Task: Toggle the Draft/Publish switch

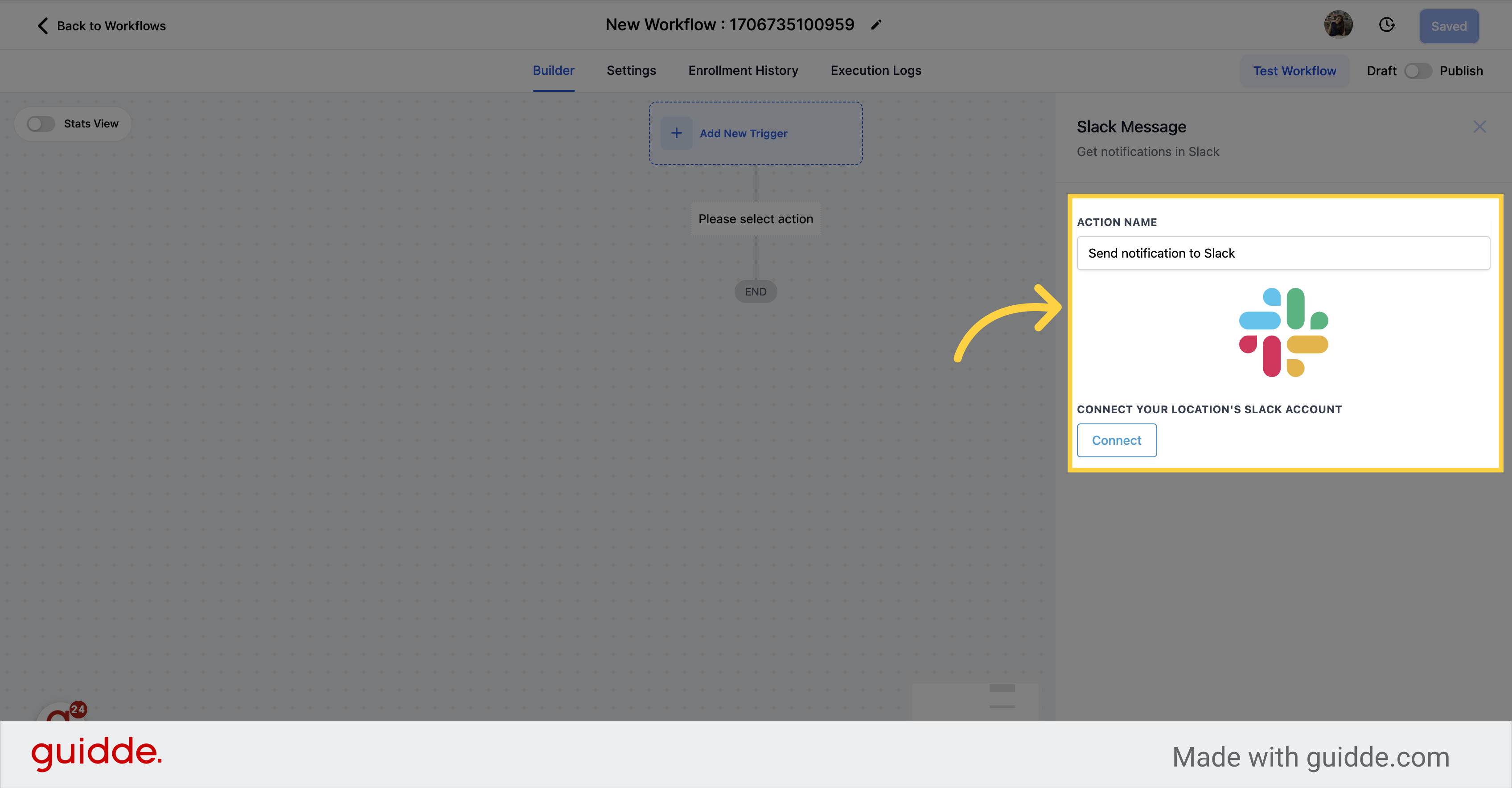Action: (x=1418, y=71)
